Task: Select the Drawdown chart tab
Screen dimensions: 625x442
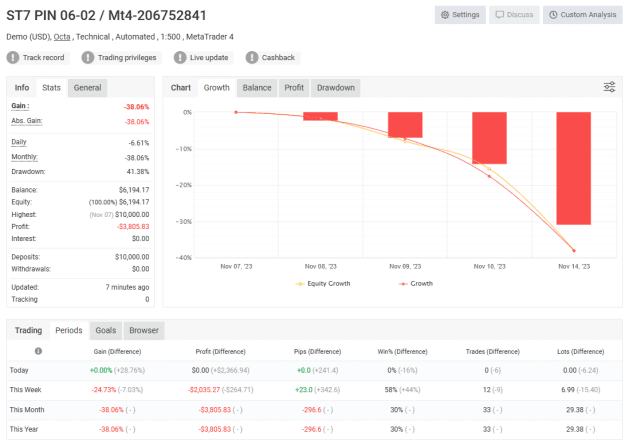Action: coord(336,88)
